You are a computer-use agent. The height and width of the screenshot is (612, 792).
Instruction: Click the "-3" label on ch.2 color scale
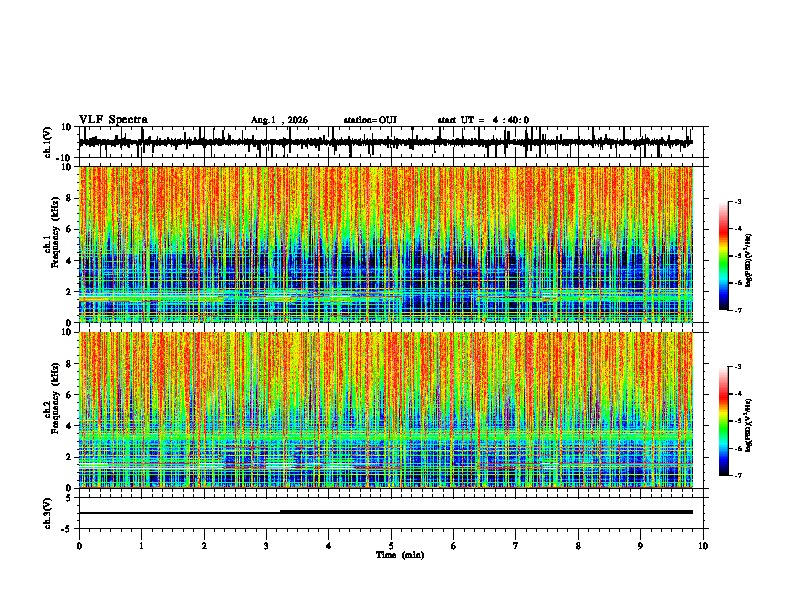tap(738, 367)
